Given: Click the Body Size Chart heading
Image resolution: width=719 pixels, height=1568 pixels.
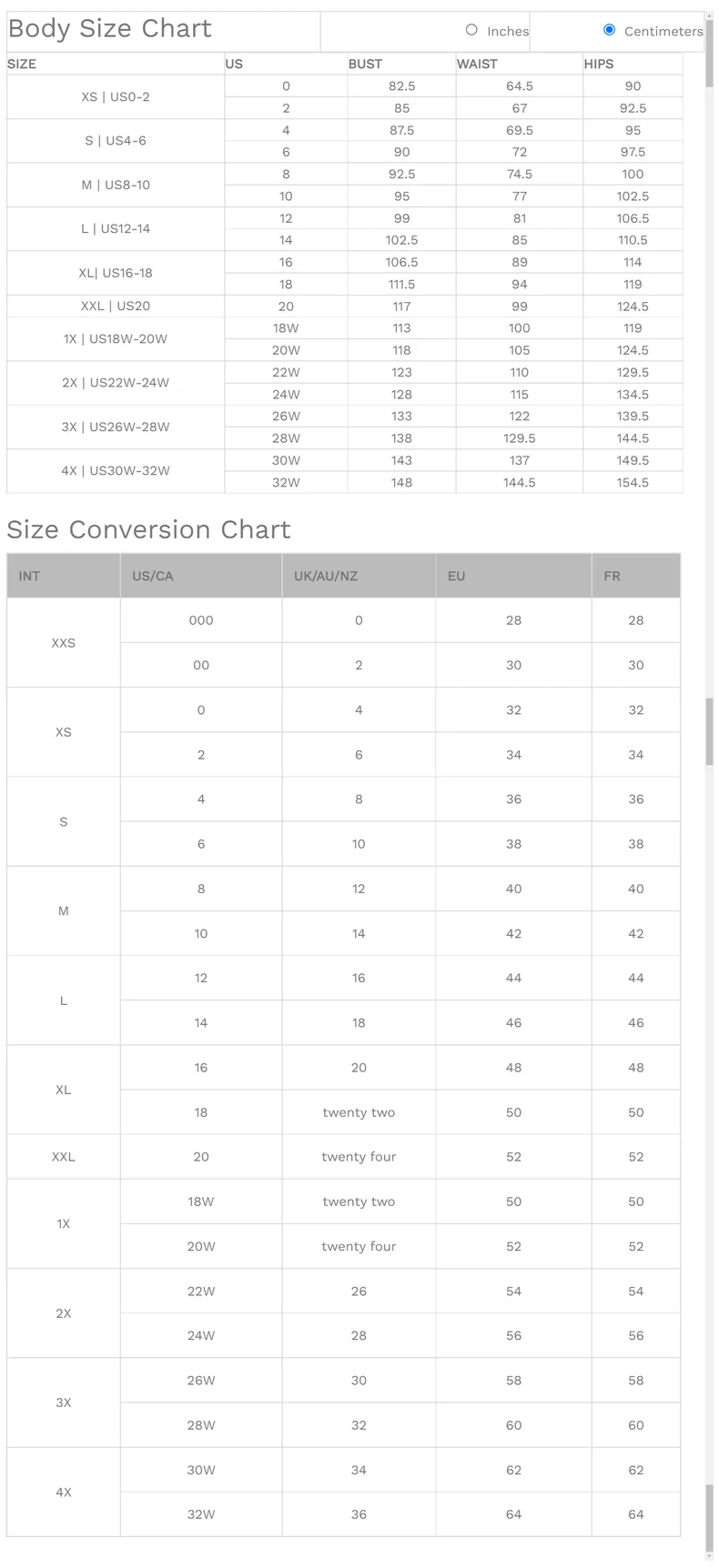Looking at the screenshot, I should coord(110,29).
